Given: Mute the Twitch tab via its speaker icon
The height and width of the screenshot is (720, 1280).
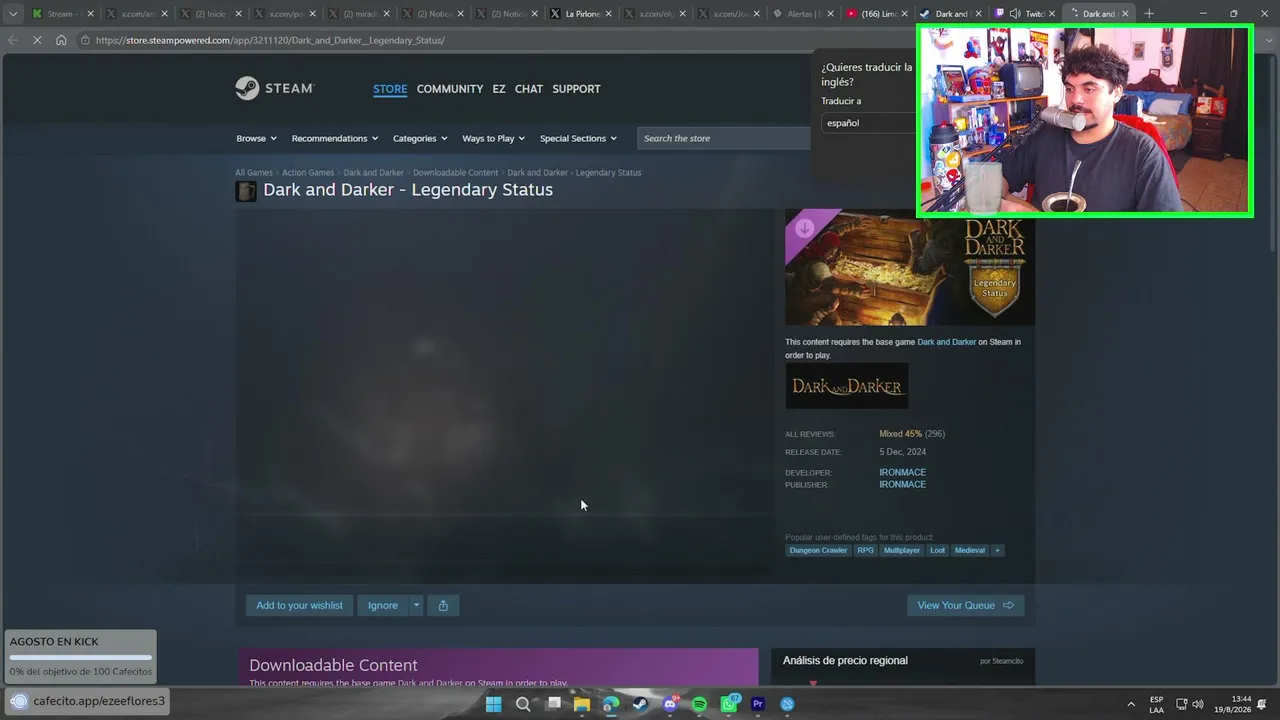Looking at the screenshot, I should point(1015,14).
